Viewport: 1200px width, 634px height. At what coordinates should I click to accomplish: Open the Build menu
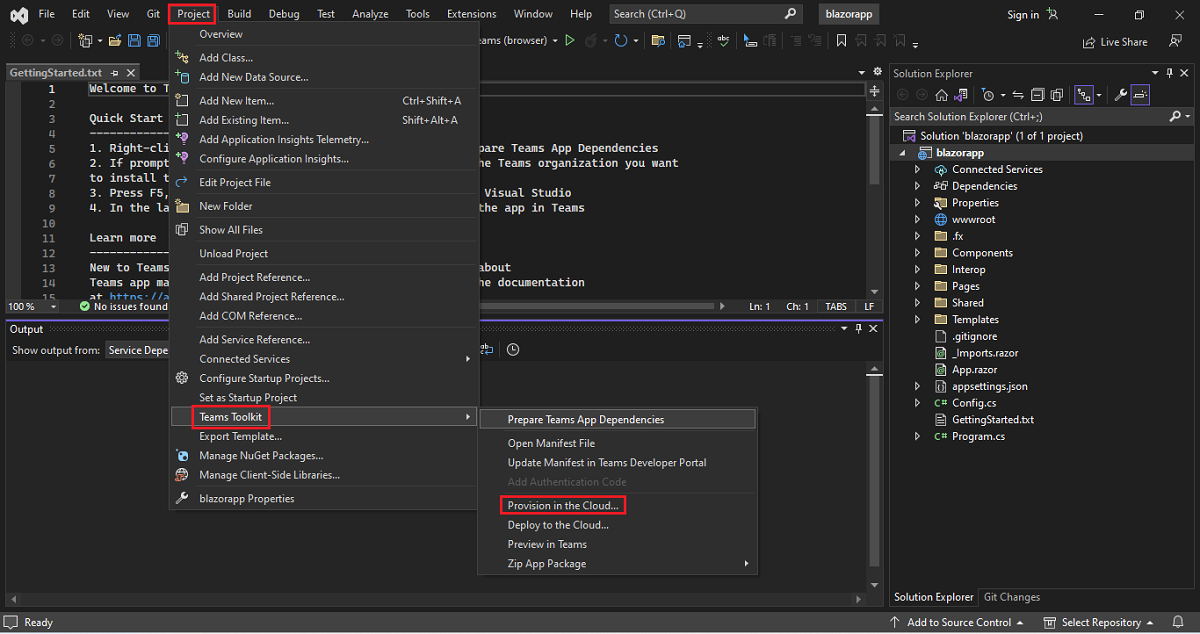tap(239, 14)
